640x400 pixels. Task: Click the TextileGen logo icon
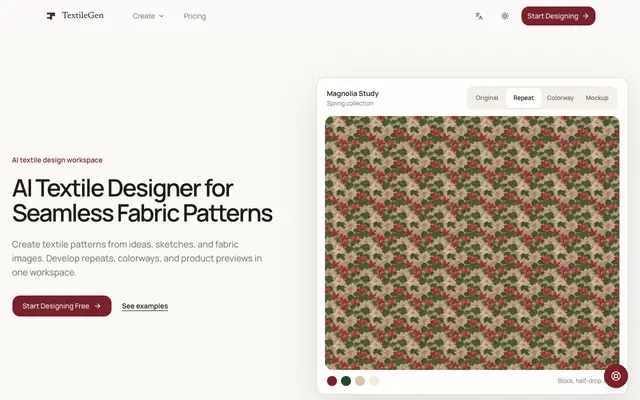[51, 16]
